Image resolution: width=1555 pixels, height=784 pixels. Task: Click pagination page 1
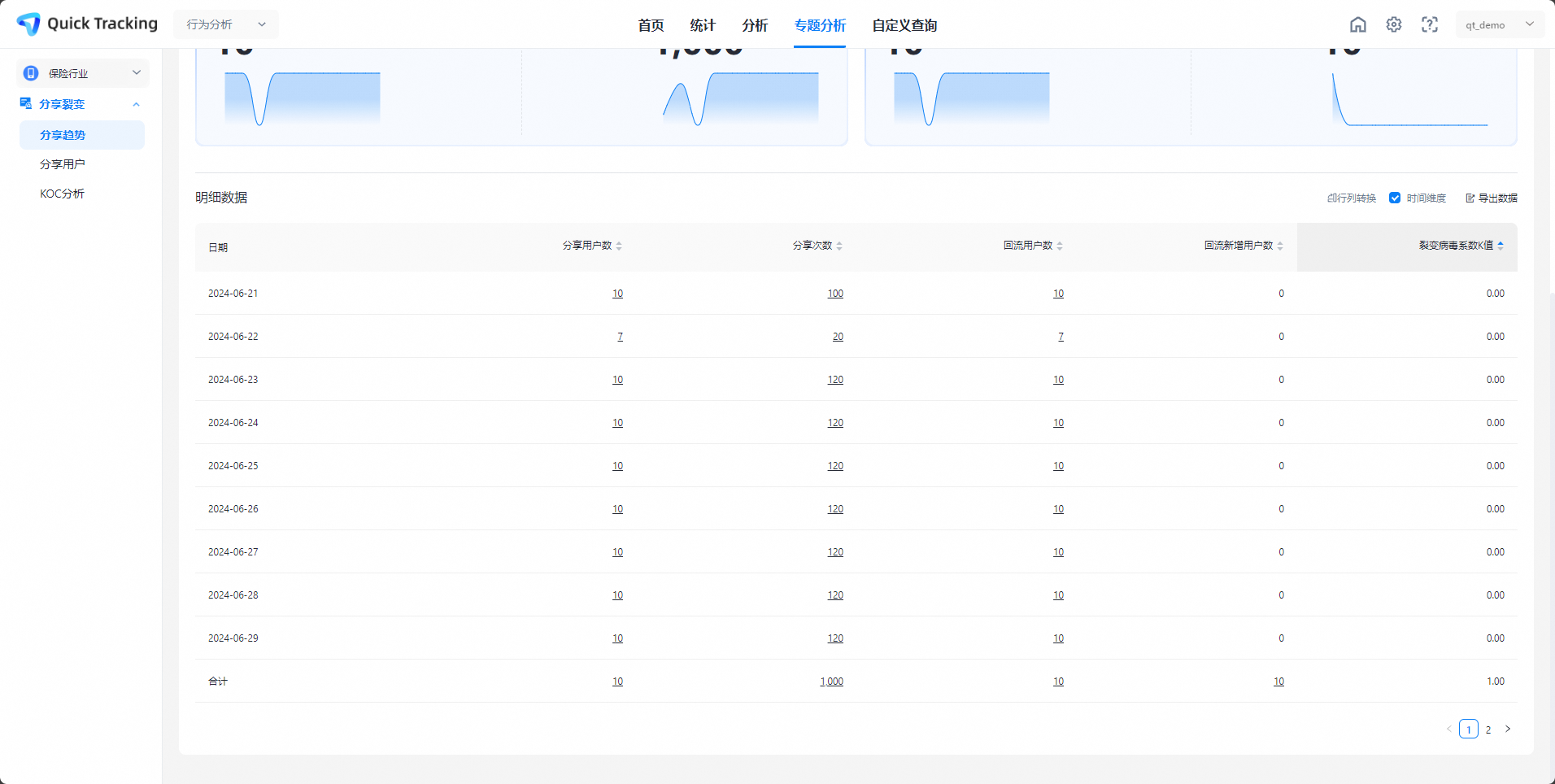1469,730
